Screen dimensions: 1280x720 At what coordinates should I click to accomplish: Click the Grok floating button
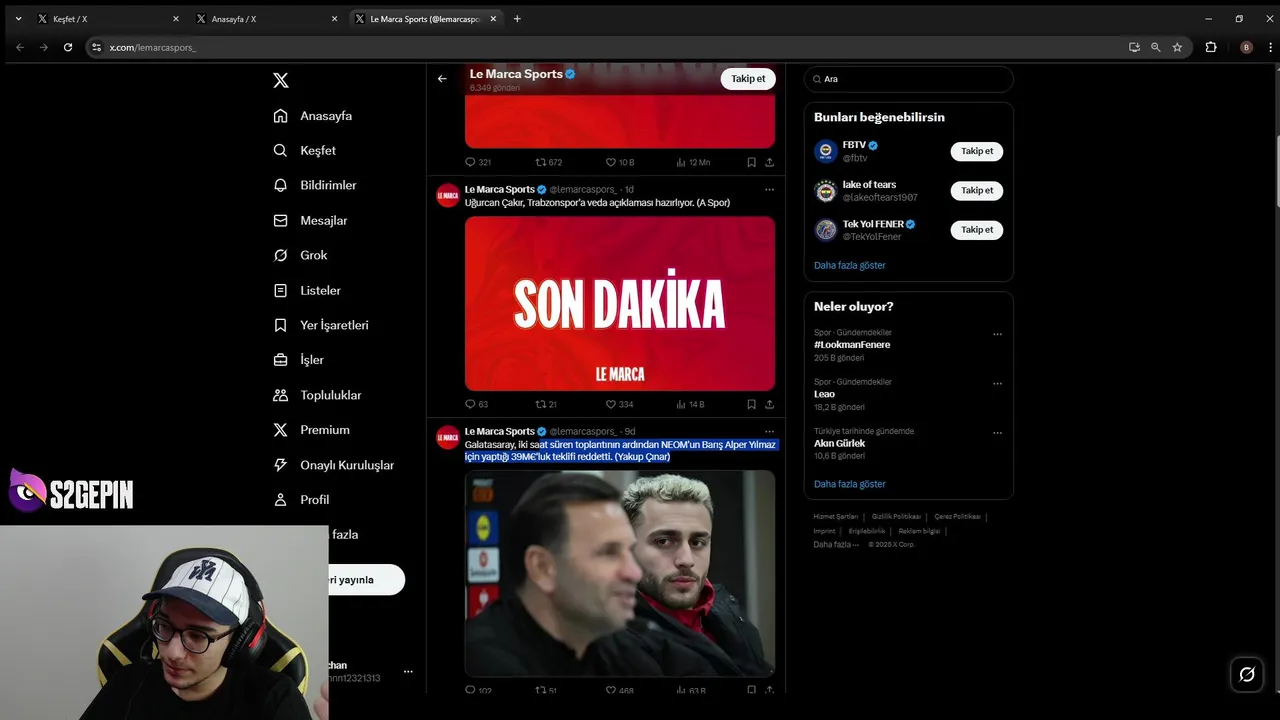[x=1247, y=674]
